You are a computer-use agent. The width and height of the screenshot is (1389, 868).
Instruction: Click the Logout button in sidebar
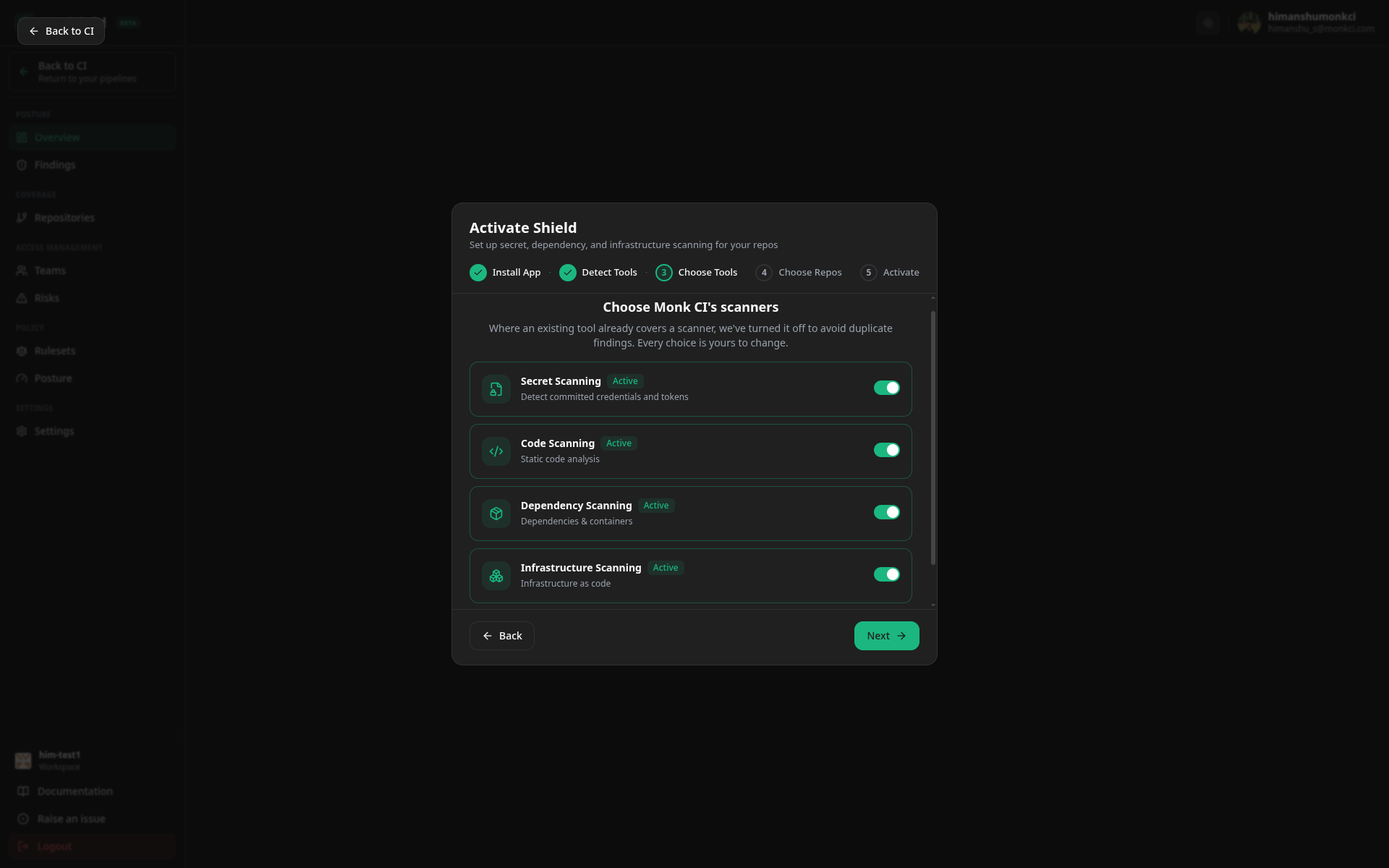(x=93, y=846)
